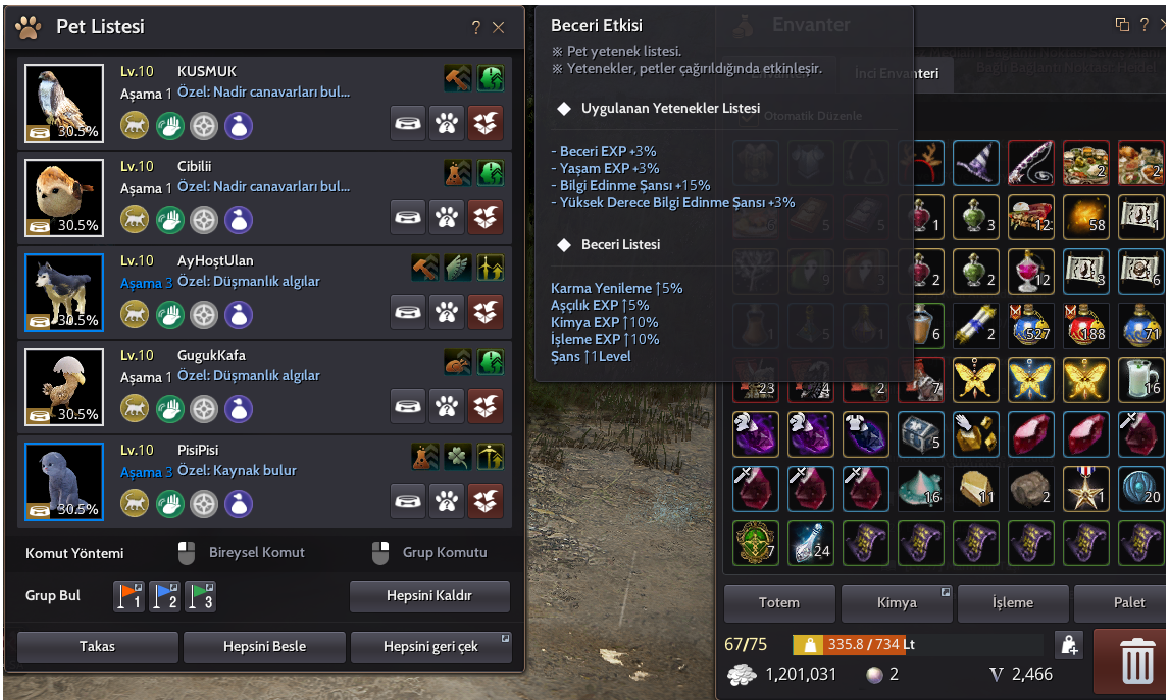
Task: Expand the small arrow on the Kimya button
Action: (945, 592)
